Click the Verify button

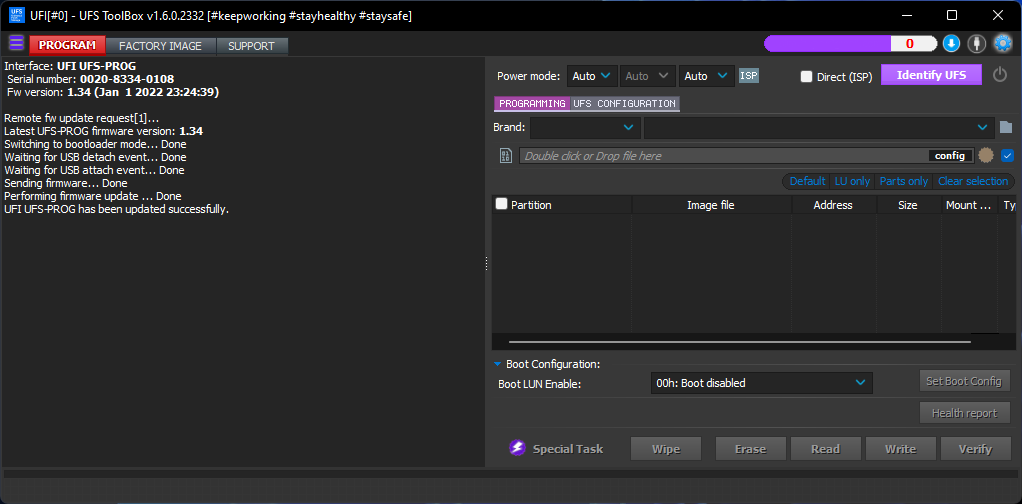tap(975, 449)
